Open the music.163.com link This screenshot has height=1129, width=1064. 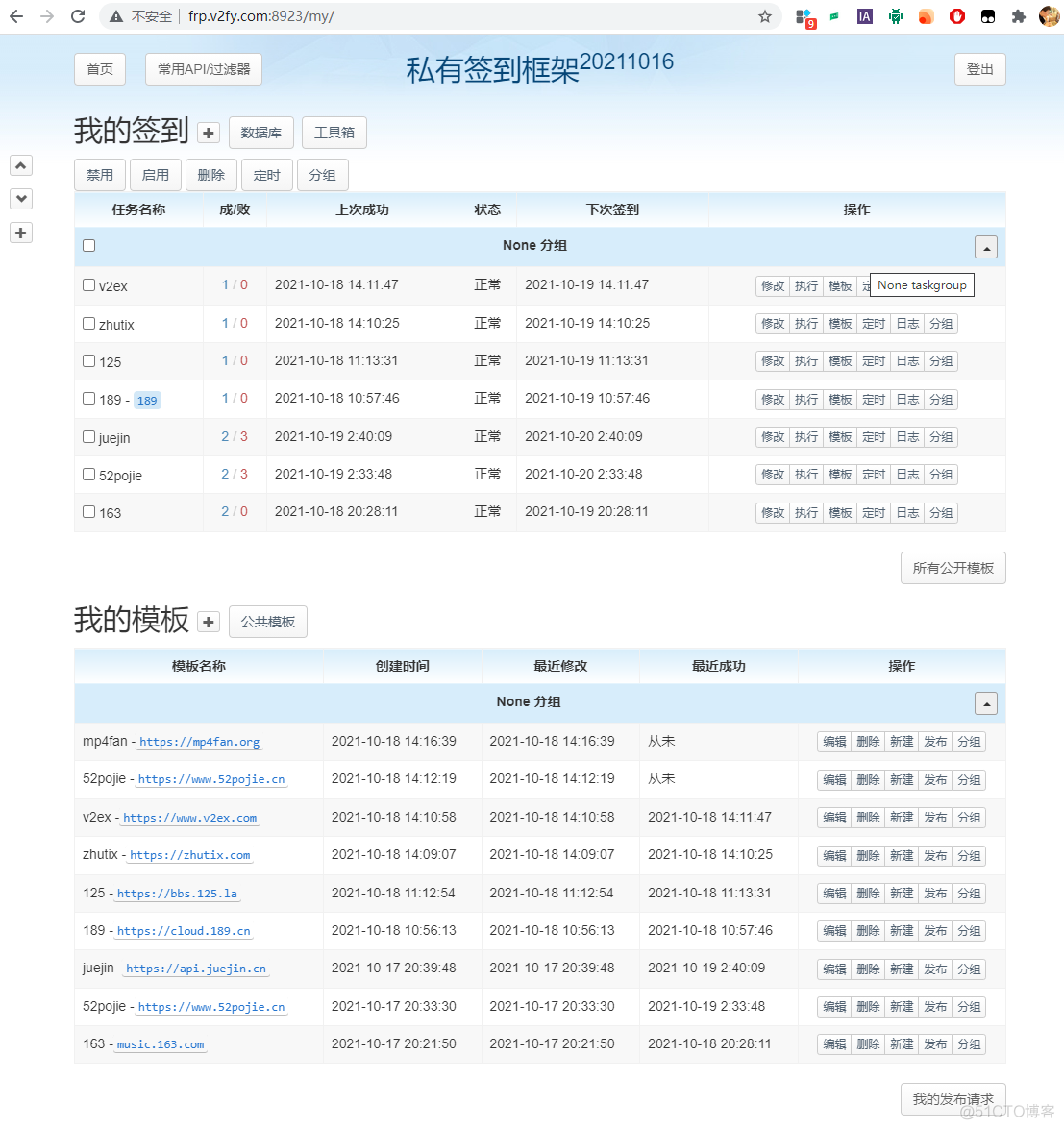161,1044
